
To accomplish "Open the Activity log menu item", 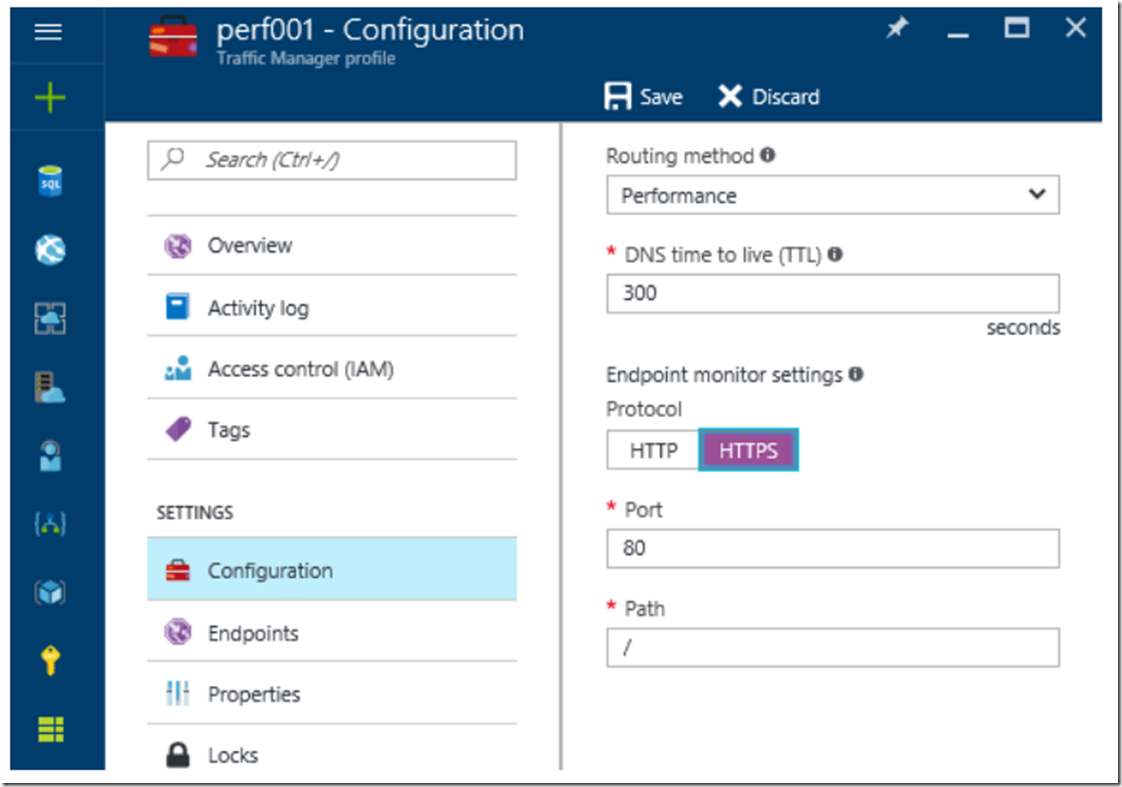I will click(x=332, y=308).
